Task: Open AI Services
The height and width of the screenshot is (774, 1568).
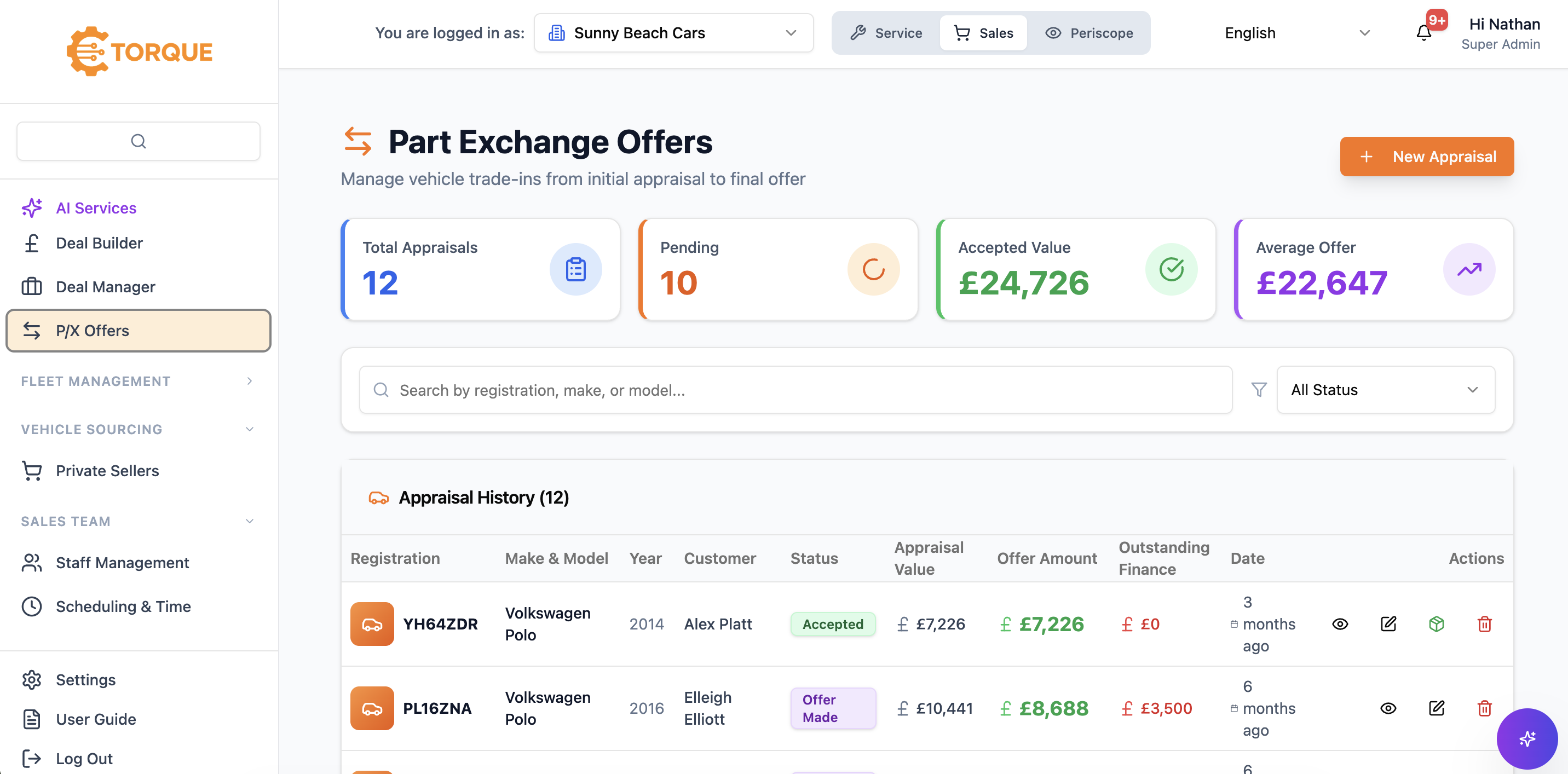Action: coord(138,208)
